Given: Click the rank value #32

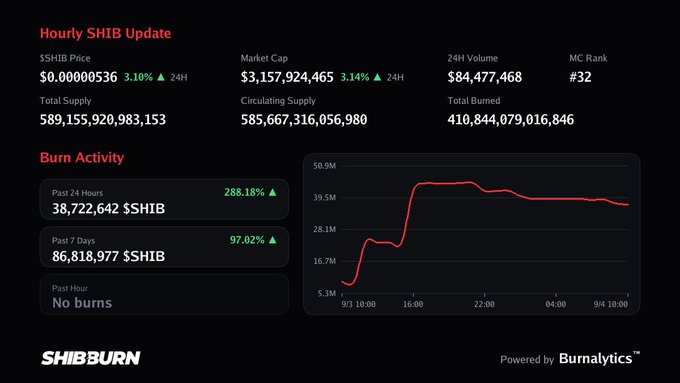Looking at the screenshot, I should click(580, 77).
